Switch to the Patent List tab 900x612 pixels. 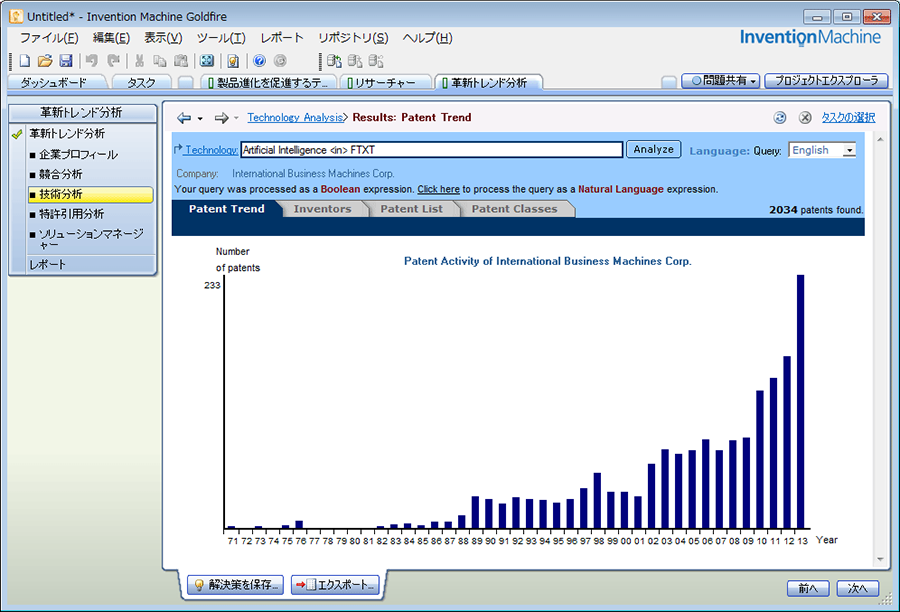point(412,209)
